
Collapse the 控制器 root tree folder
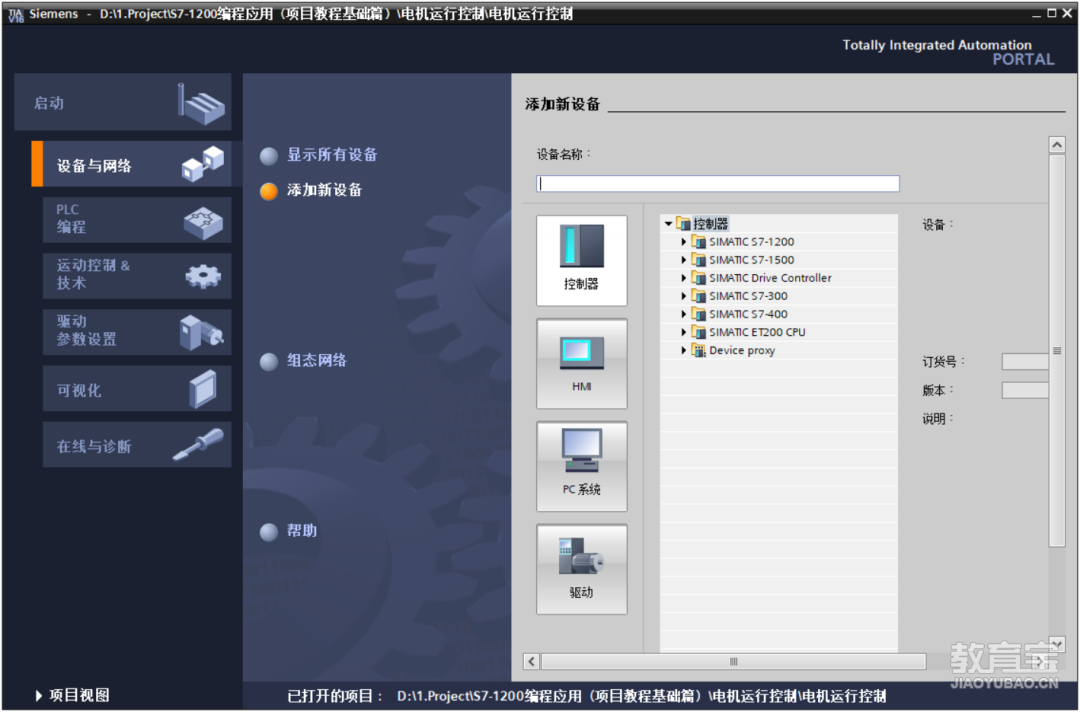pyautogui.click(x=668, y=224)
